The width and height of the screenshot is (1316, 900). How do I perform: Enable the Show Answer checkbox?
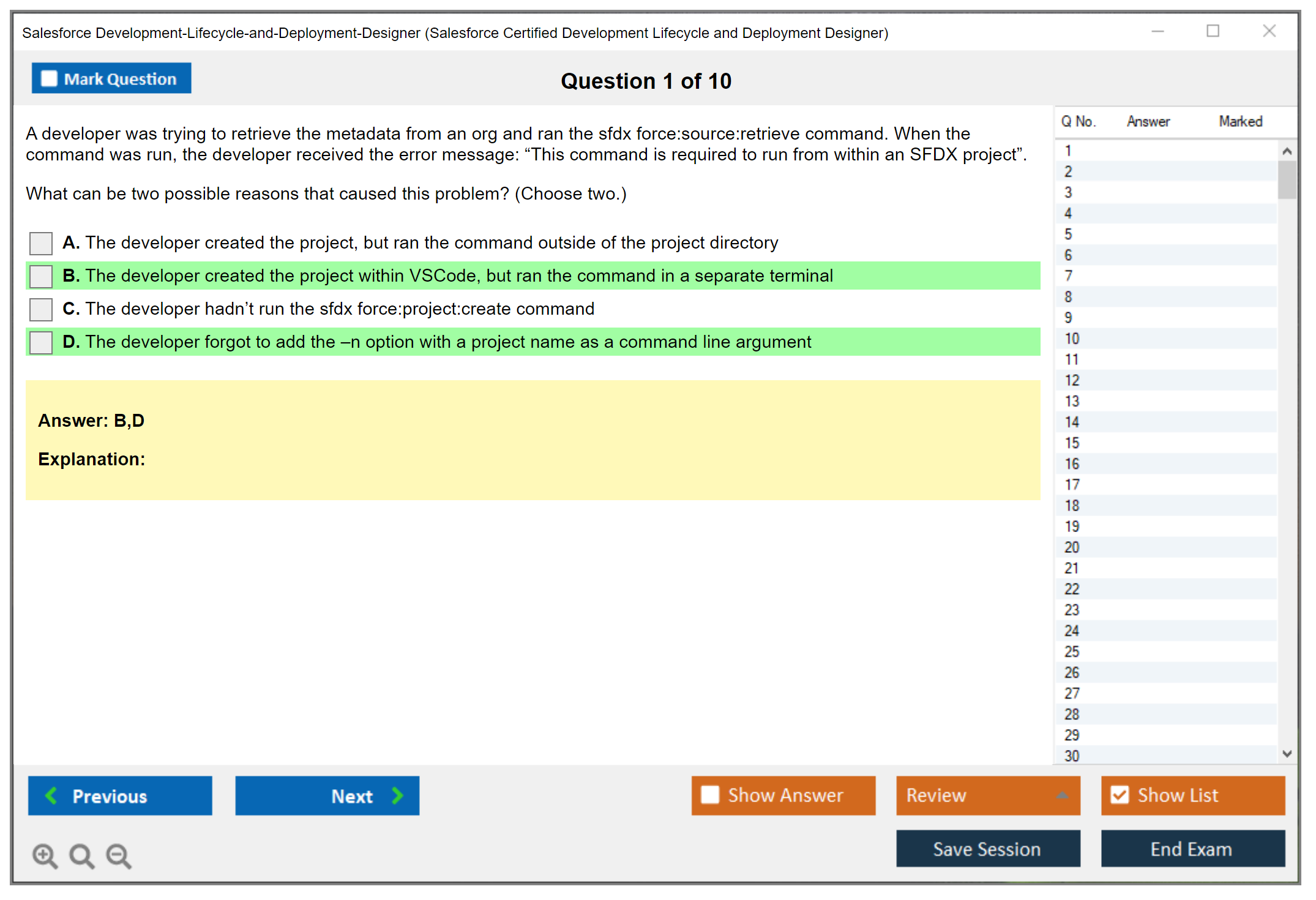710,795
